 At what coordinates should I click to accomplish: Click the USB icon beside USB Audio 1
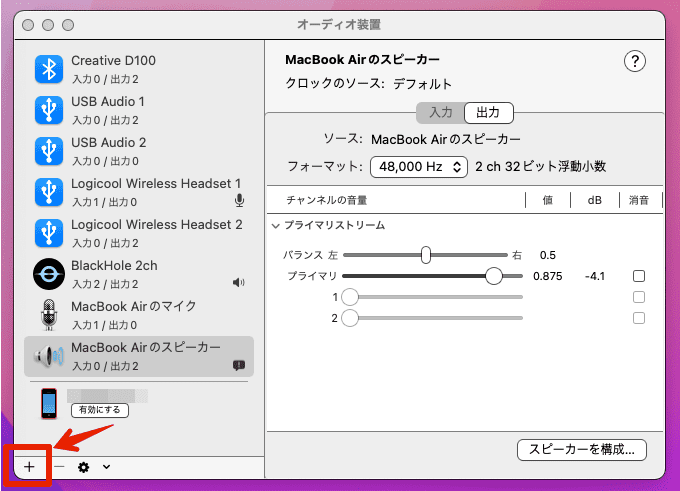[49, 110]
